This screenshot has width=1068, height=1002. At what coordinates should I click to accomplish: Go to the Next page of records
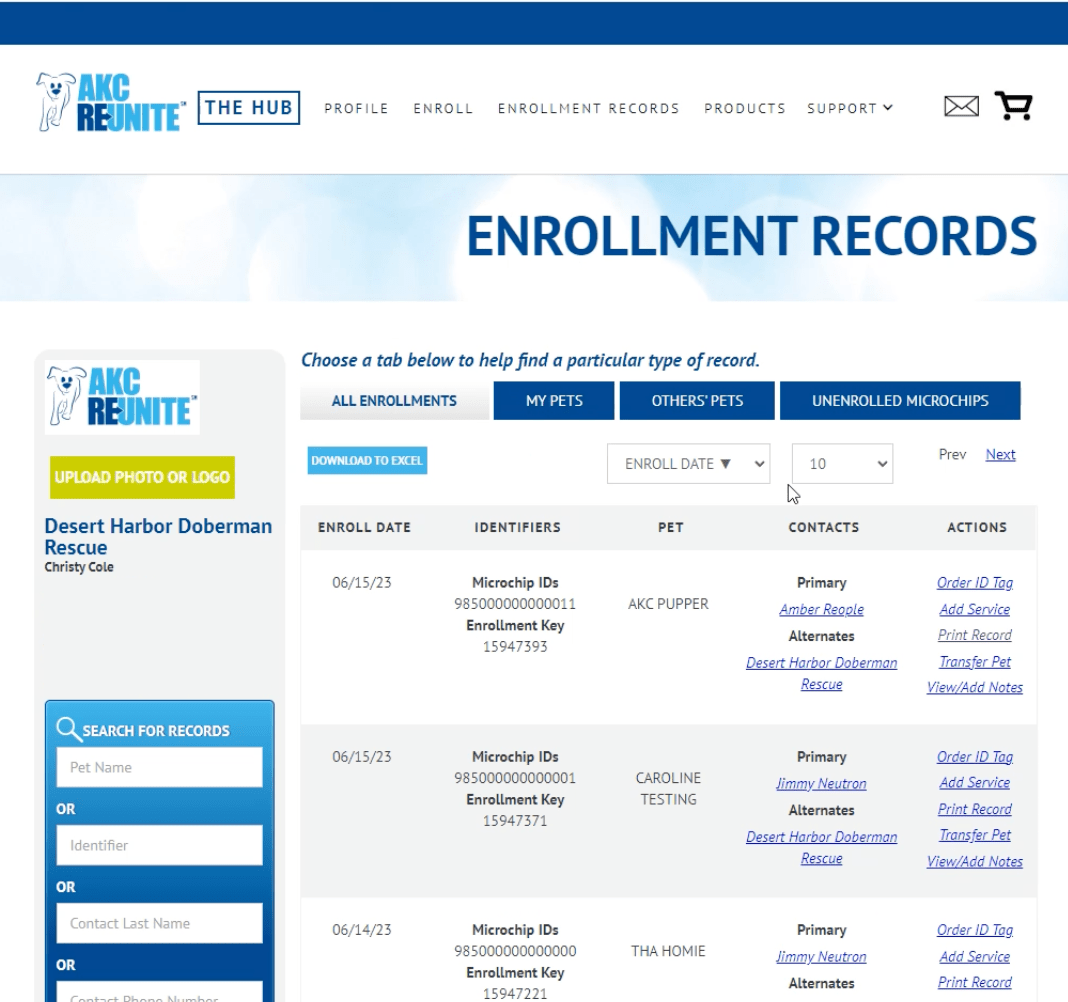pos(999,453)
